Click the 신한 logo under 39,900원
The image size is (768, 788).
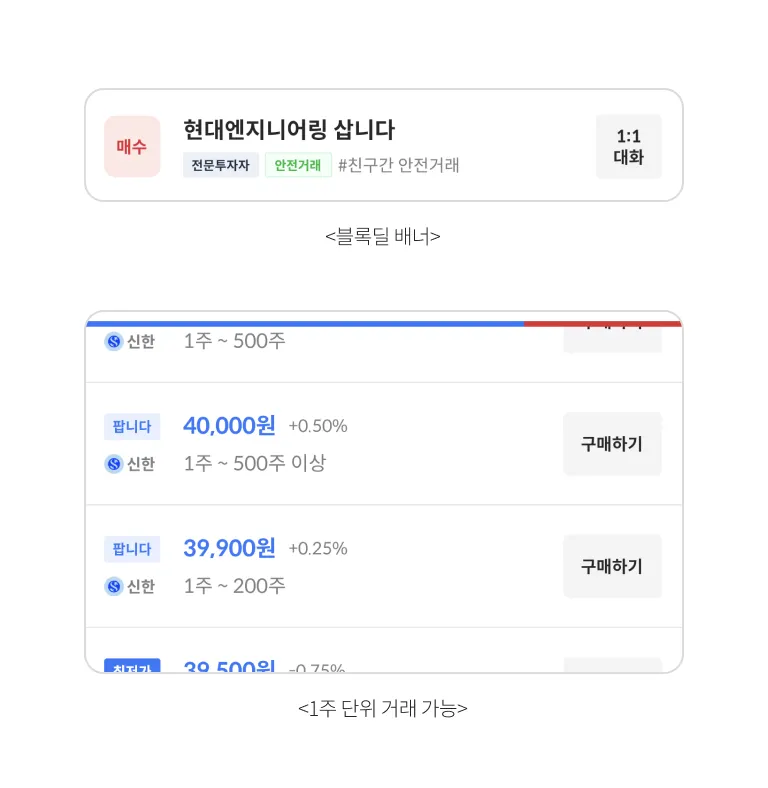[114, 586]
